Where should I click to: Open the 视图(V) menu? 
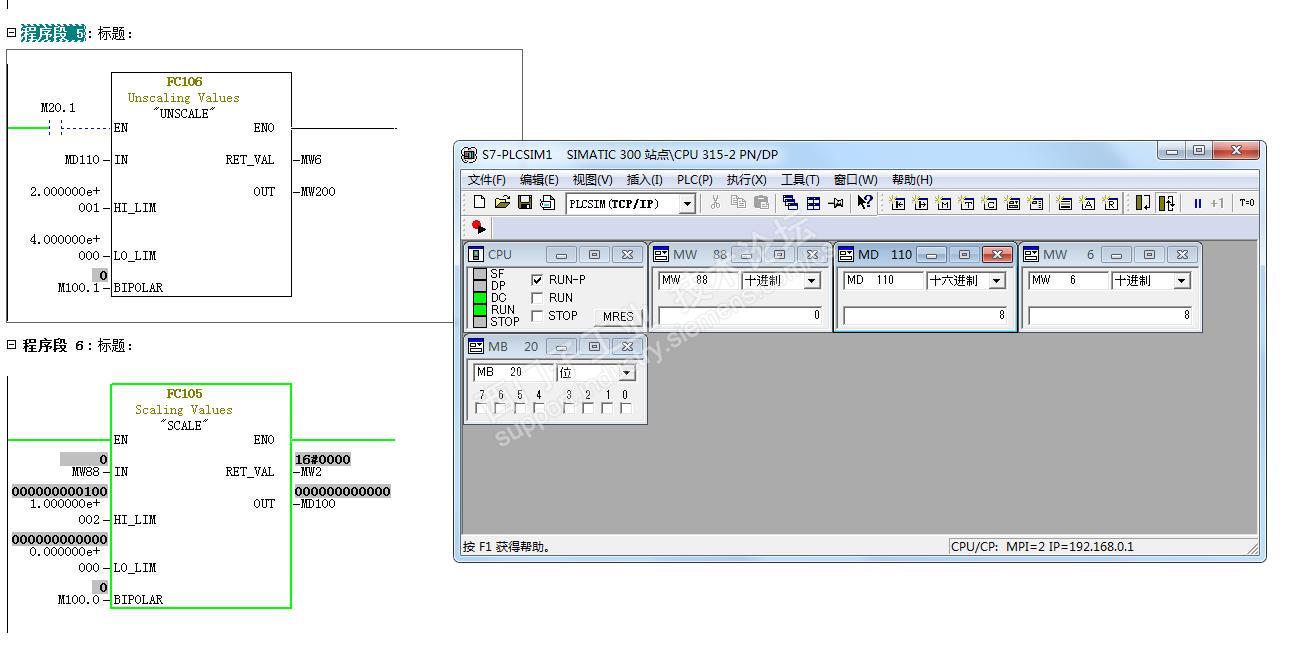click(x=592, y=180)
